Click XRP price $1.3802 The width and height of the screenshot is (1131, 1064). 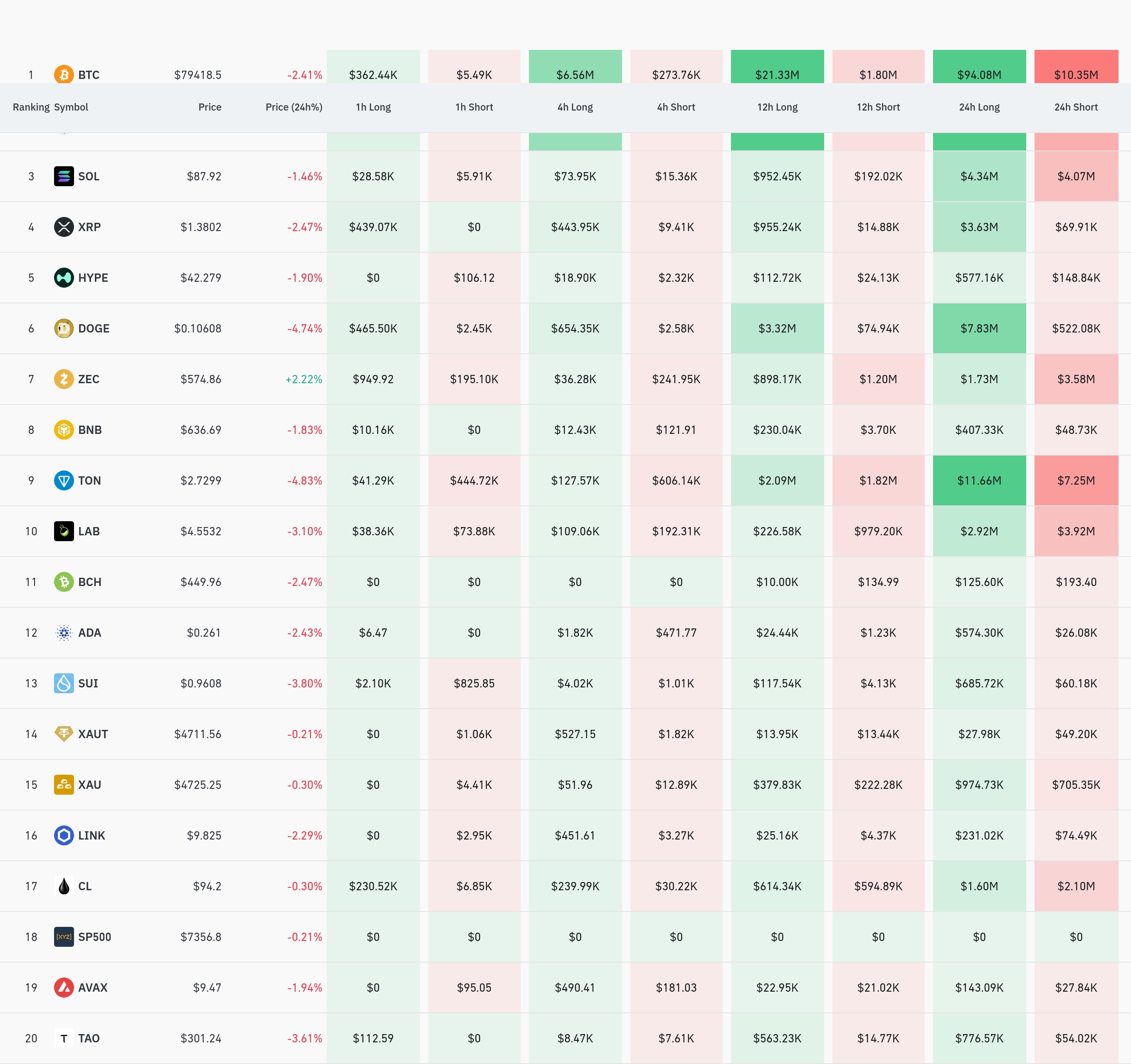(x=201, y=227)
